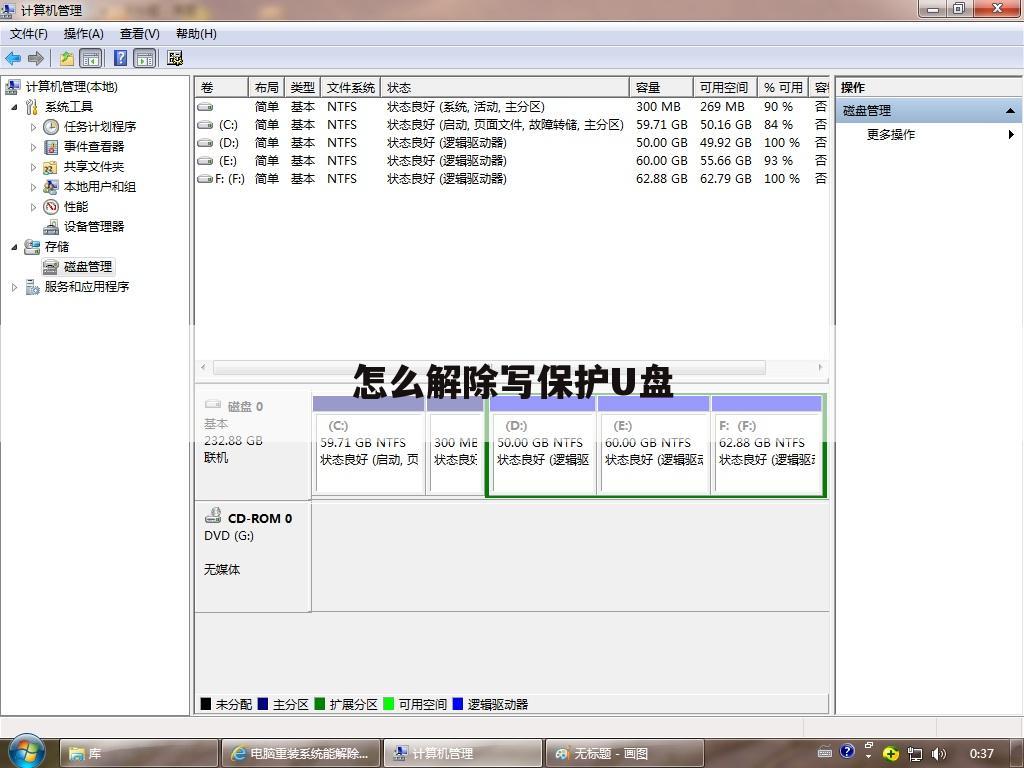The height and width of the screenshot is (768, 1024).
Task: Select the Performance monitor icon
Action: click(x=51, y=207)
